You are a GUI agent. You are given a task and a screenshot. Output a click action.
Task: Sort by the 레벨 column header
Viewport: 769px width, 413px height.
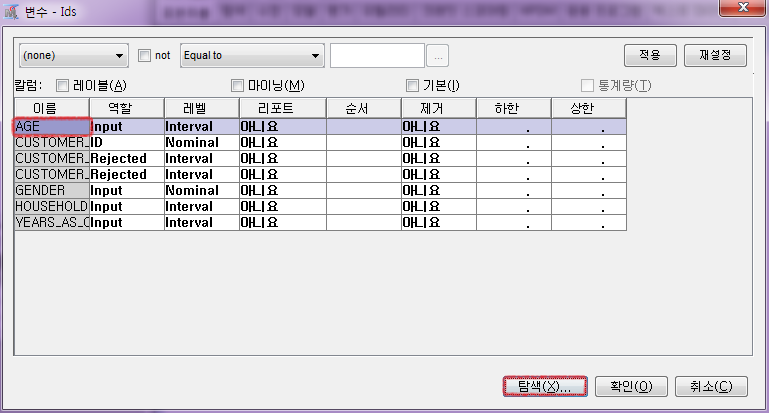click(202, 108)
